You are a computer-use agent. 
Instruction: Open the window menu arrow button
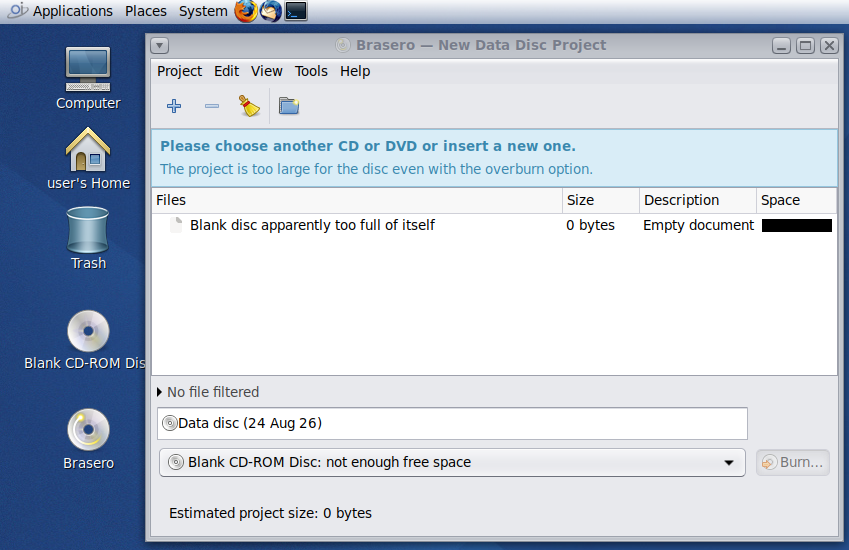pos(160,45)
